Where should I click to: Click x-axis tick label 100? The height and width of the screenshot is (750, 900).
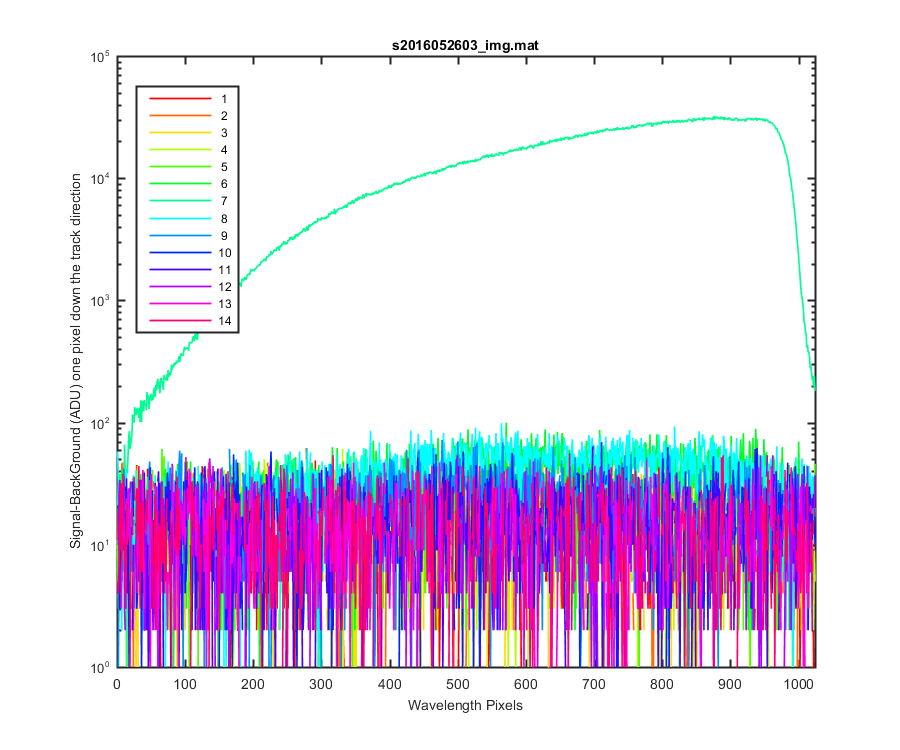click(x=185, y=684)
